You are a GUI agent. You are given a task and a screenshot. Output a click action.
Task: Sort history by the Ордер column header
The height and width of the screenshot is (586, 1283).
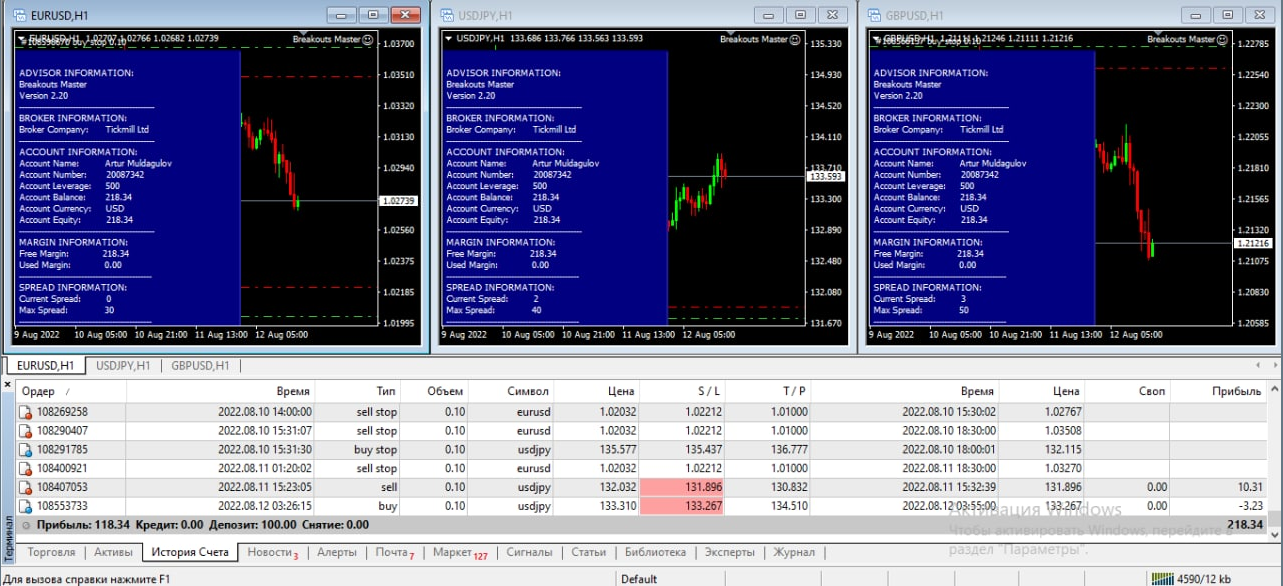click(70, 391)
